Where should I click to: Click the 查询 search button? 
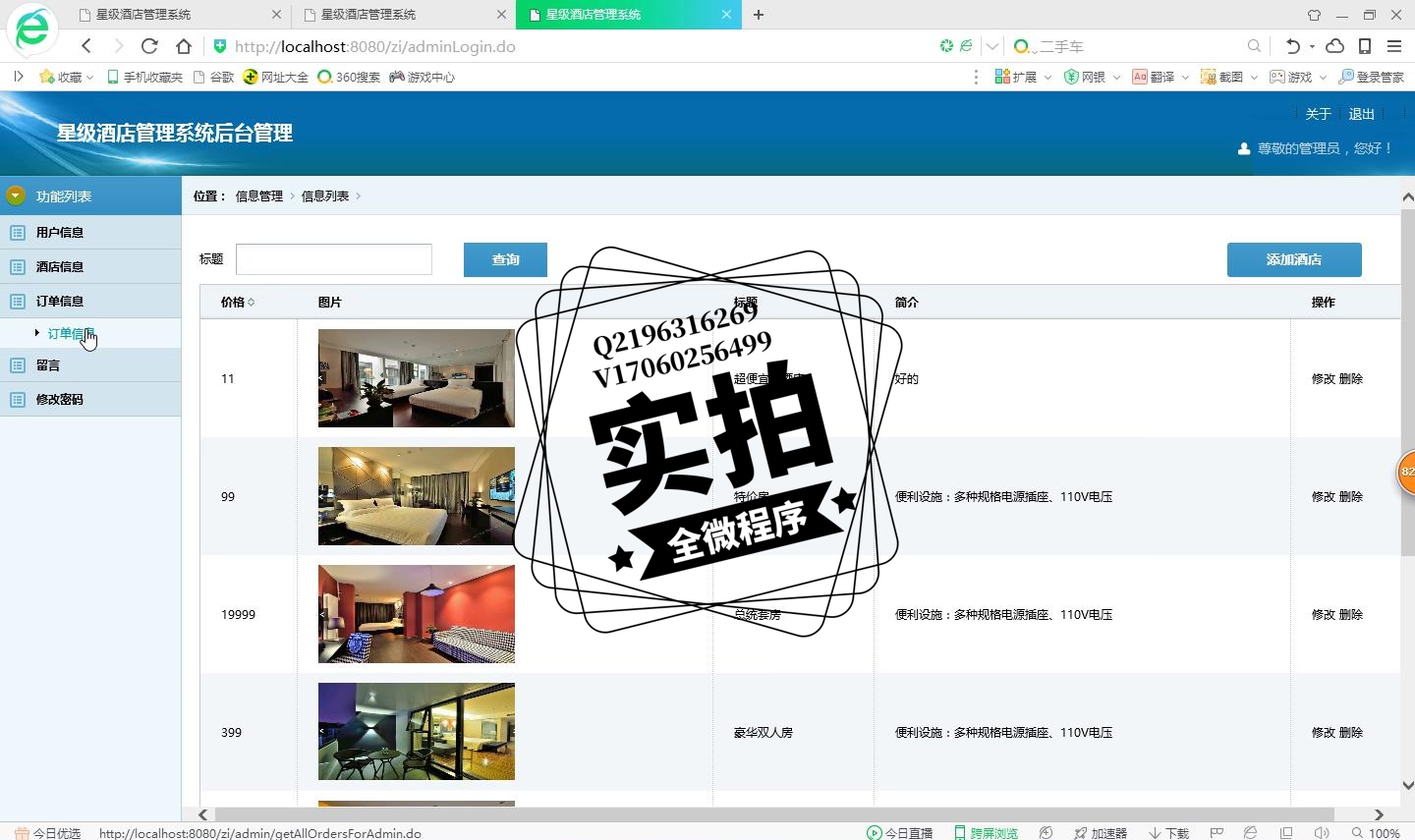pos(505,259)
